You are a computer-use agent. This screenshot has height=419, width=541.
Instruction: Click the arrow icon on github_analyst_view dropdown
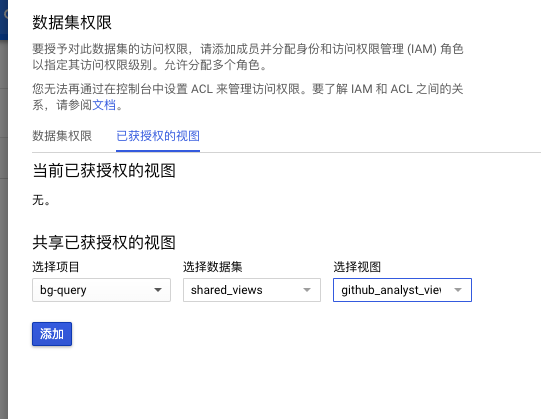[x=458, y=290]
